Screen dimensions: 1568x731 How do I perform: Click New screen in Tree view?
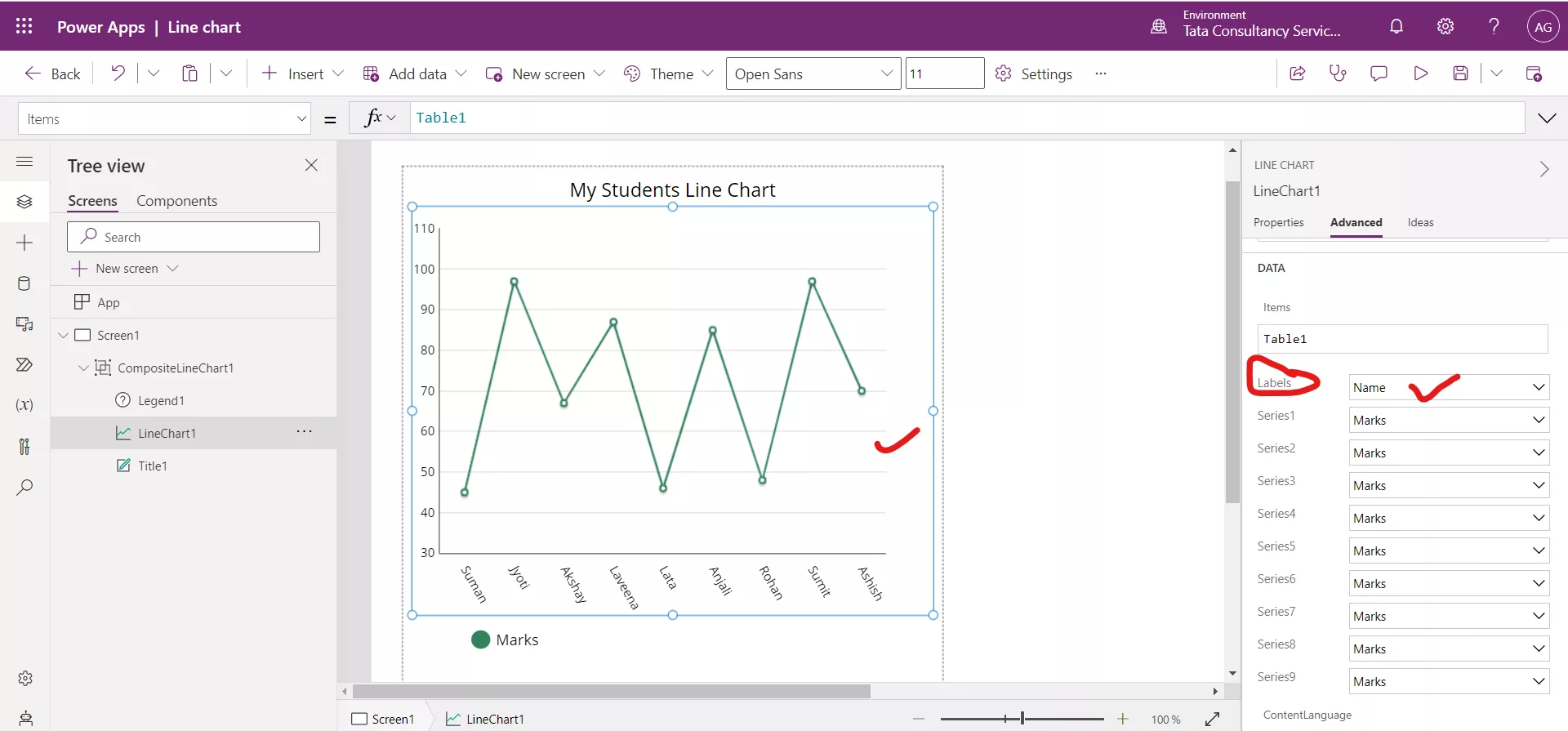[x=125, y=269]
